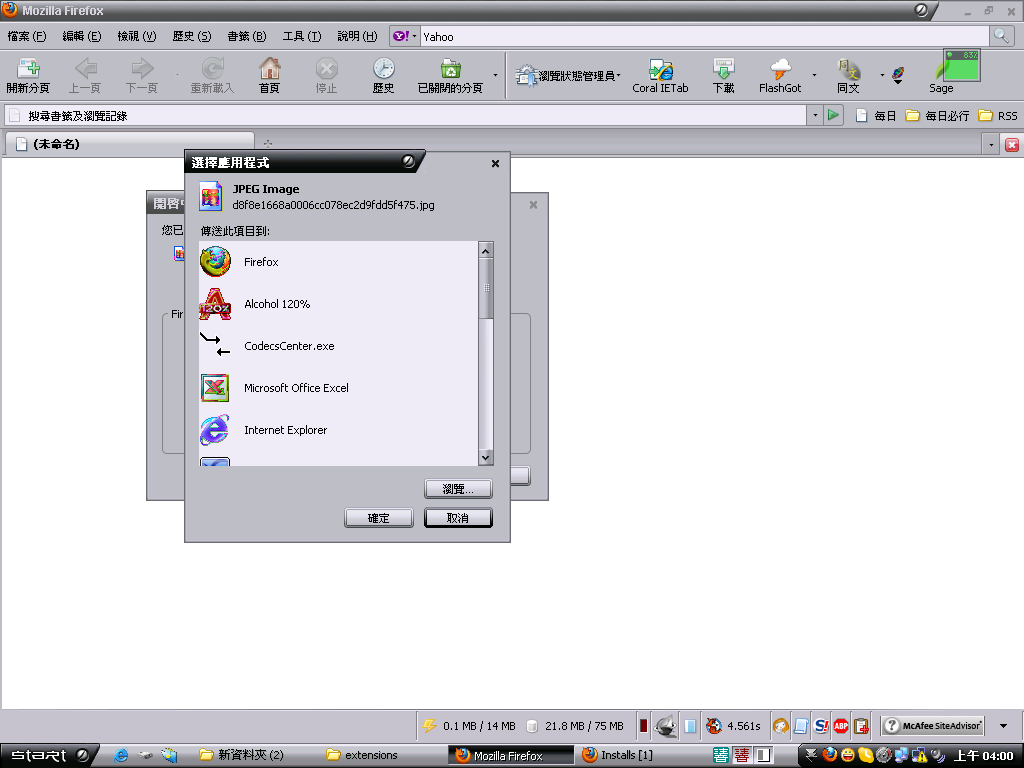Click the Coral IETab toolbar icon
This screenshot has width=1024, height=768.
(660, 76)
